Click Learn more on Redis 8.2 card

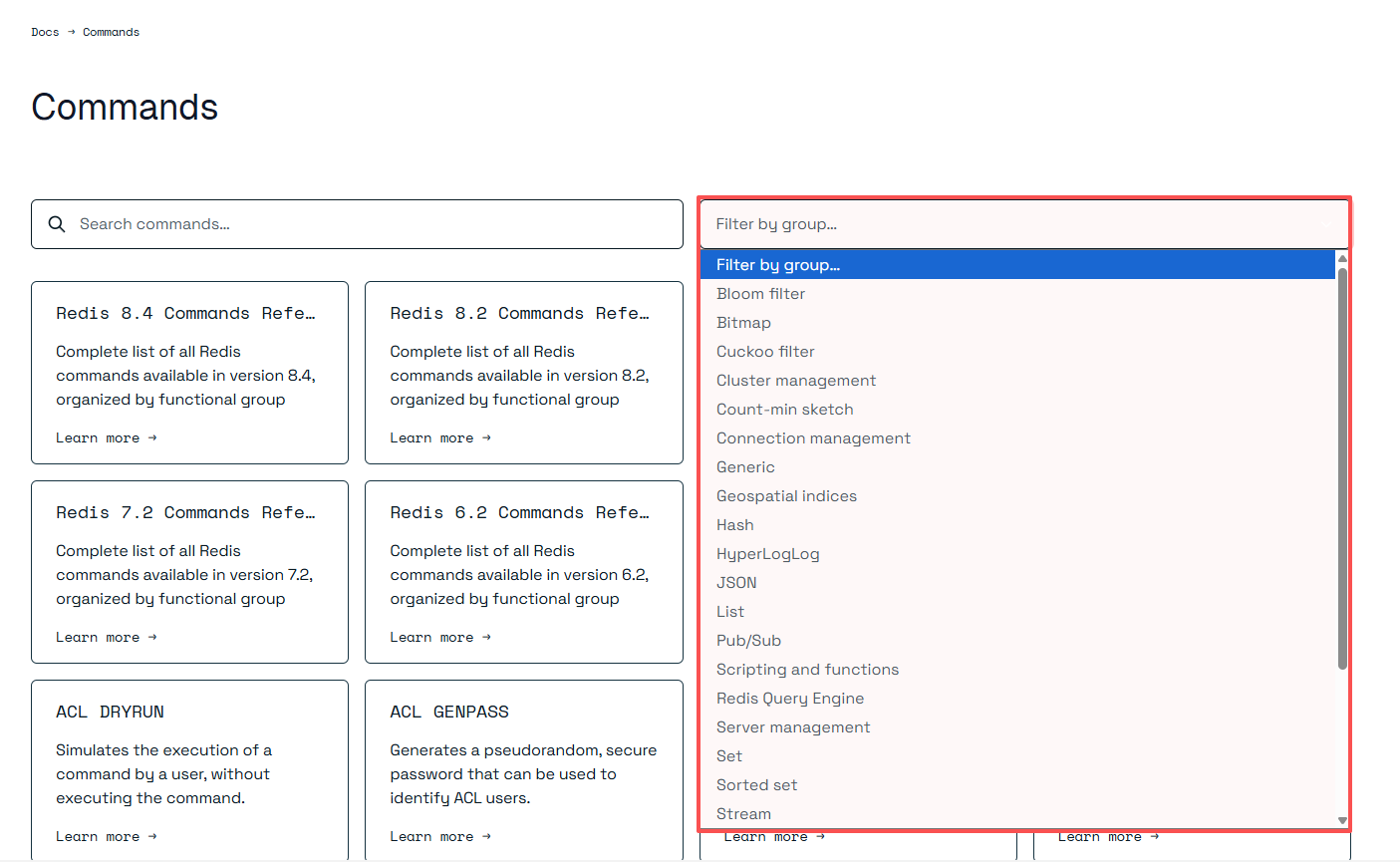pos(440,438)
